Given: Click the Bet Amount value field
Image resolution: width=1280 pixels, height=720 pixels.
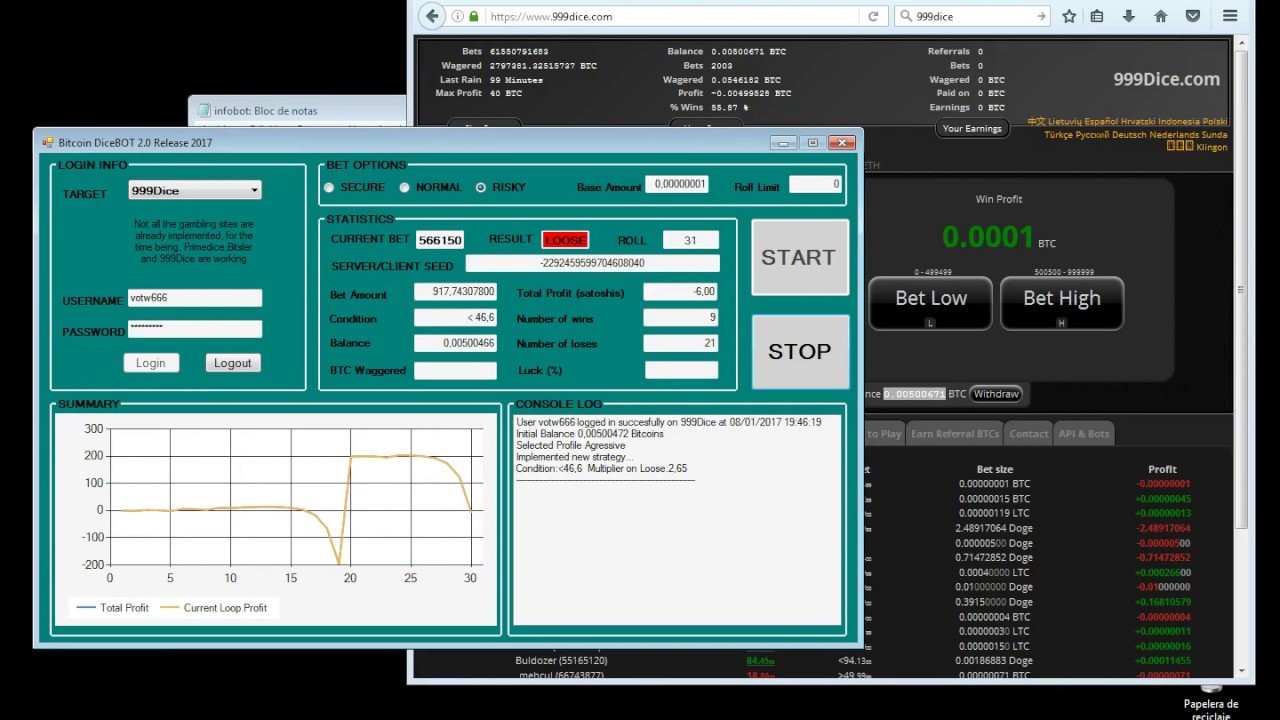Looking at the screenshot, I should click(456, 292).
